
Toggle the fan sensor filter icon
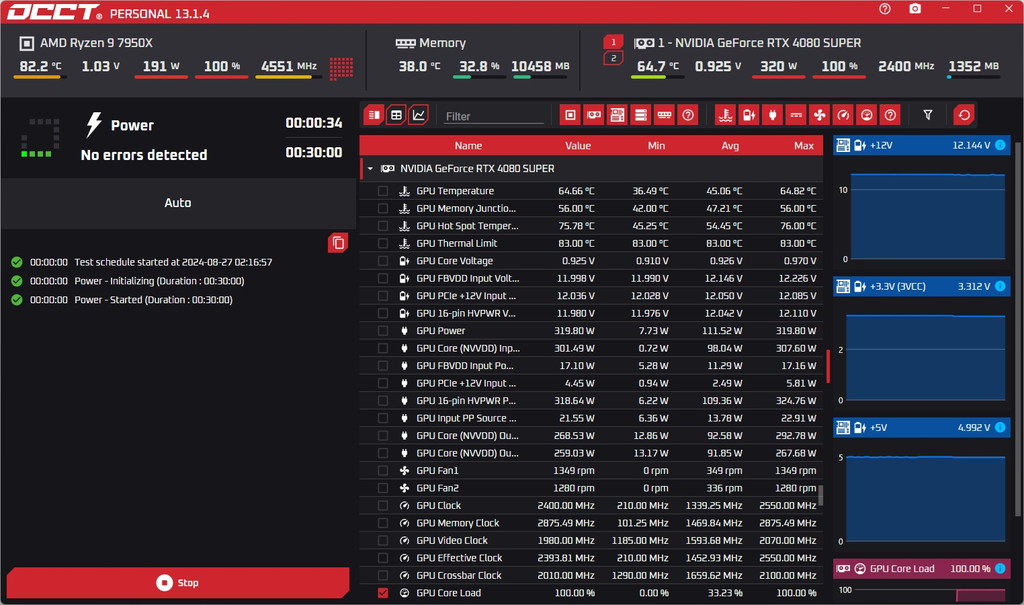point(819,116)
